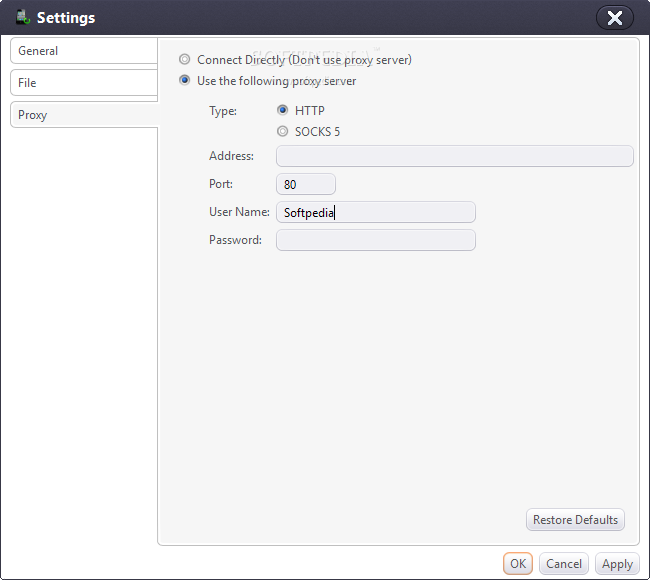650x580 pixels.
Task: Switch to the File settings tab
Action: click(x=84, y=83)
